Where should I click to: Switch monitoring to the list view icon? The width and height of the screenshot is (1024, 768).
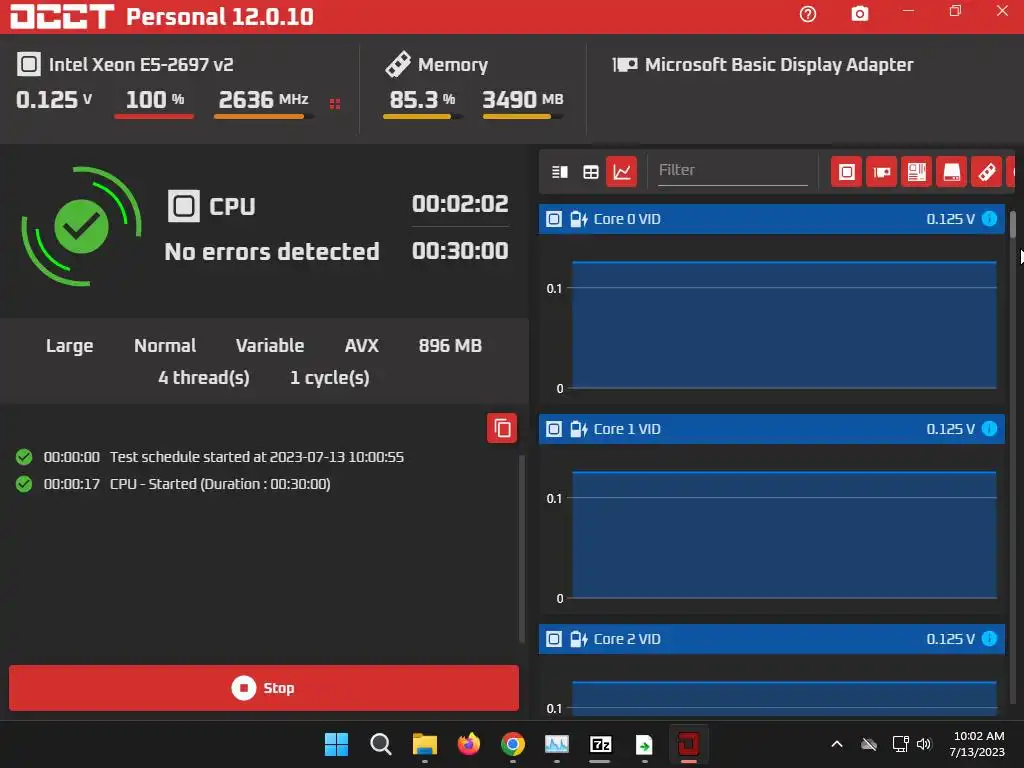click(560, 172)
